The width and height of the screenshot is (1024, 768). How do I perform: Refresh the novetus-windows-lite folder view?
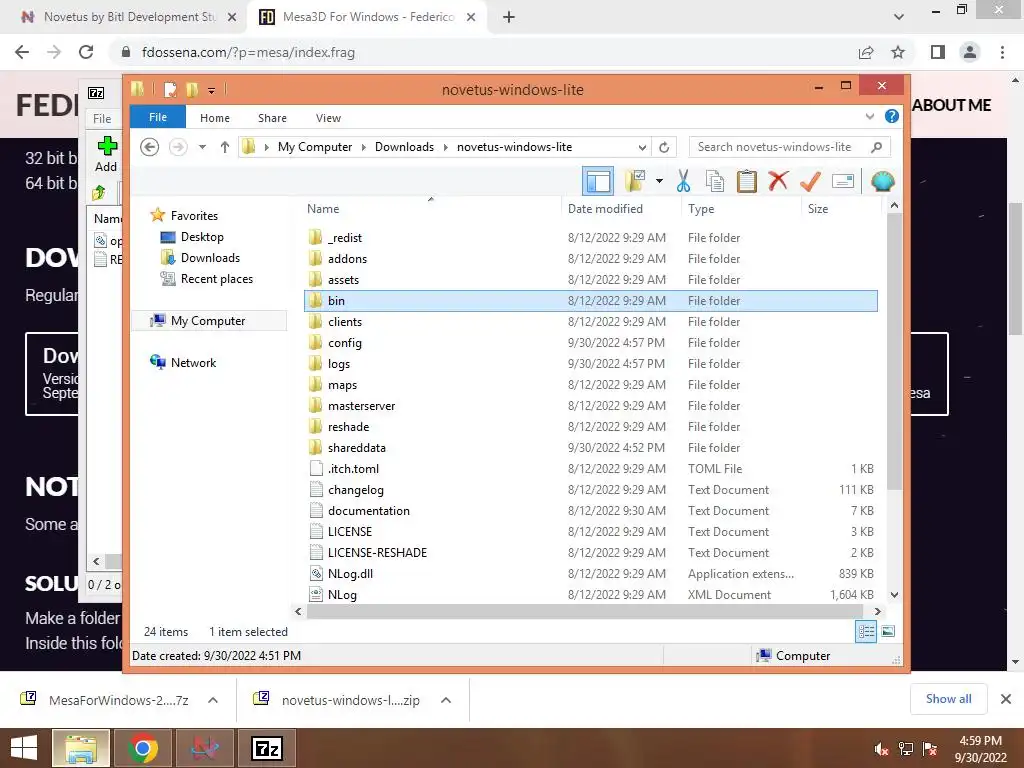click(664, 147)
